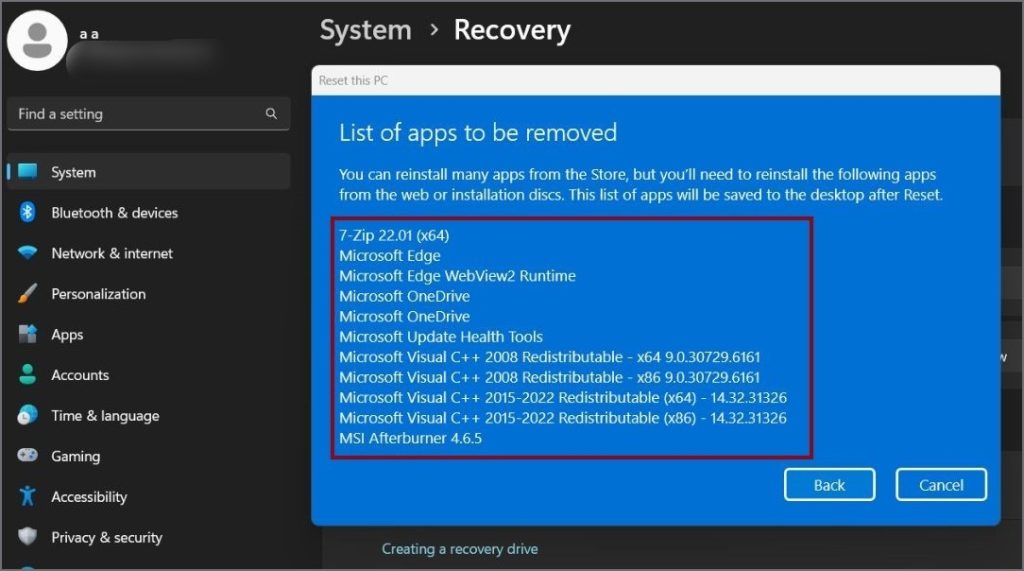Go to System in the breadcrumb
The width and height of the screenshot is (1024, 571).
tap(365, 30)
